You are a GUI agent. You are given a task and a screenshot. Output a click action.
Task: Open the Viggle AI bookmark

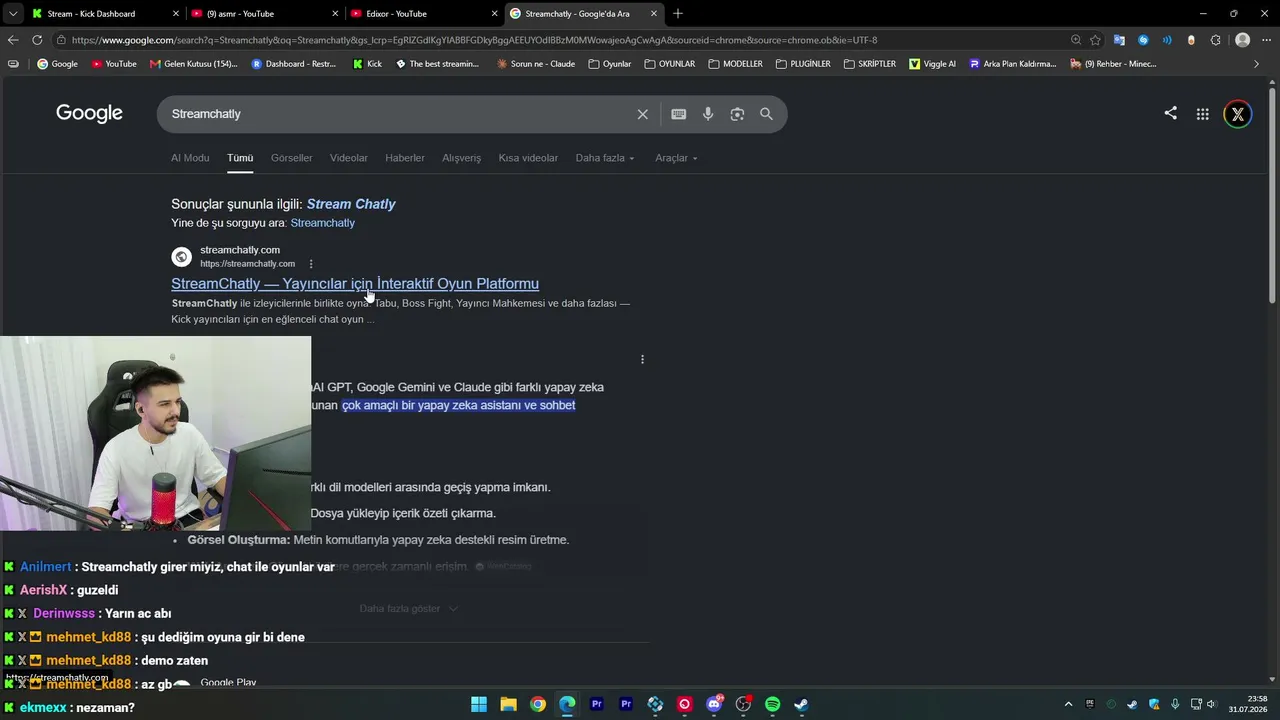coord(932,64)
